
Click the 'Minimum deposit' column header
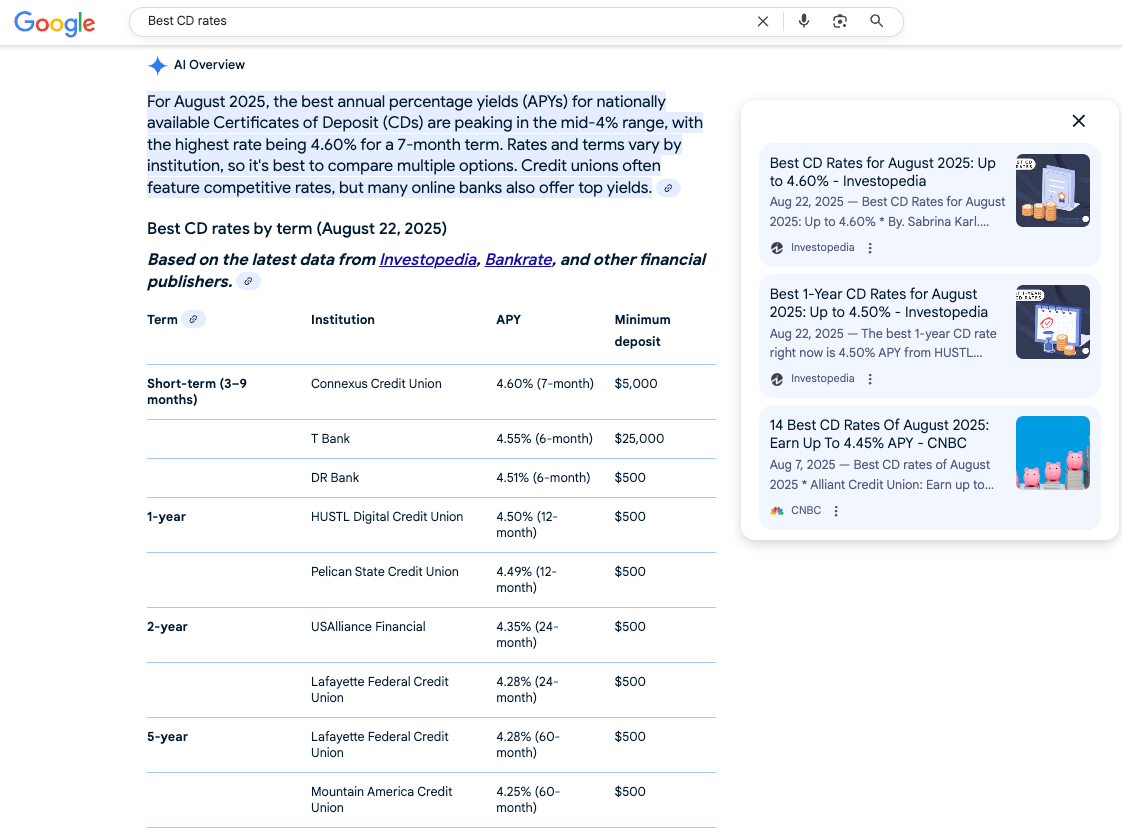(643, 330)
